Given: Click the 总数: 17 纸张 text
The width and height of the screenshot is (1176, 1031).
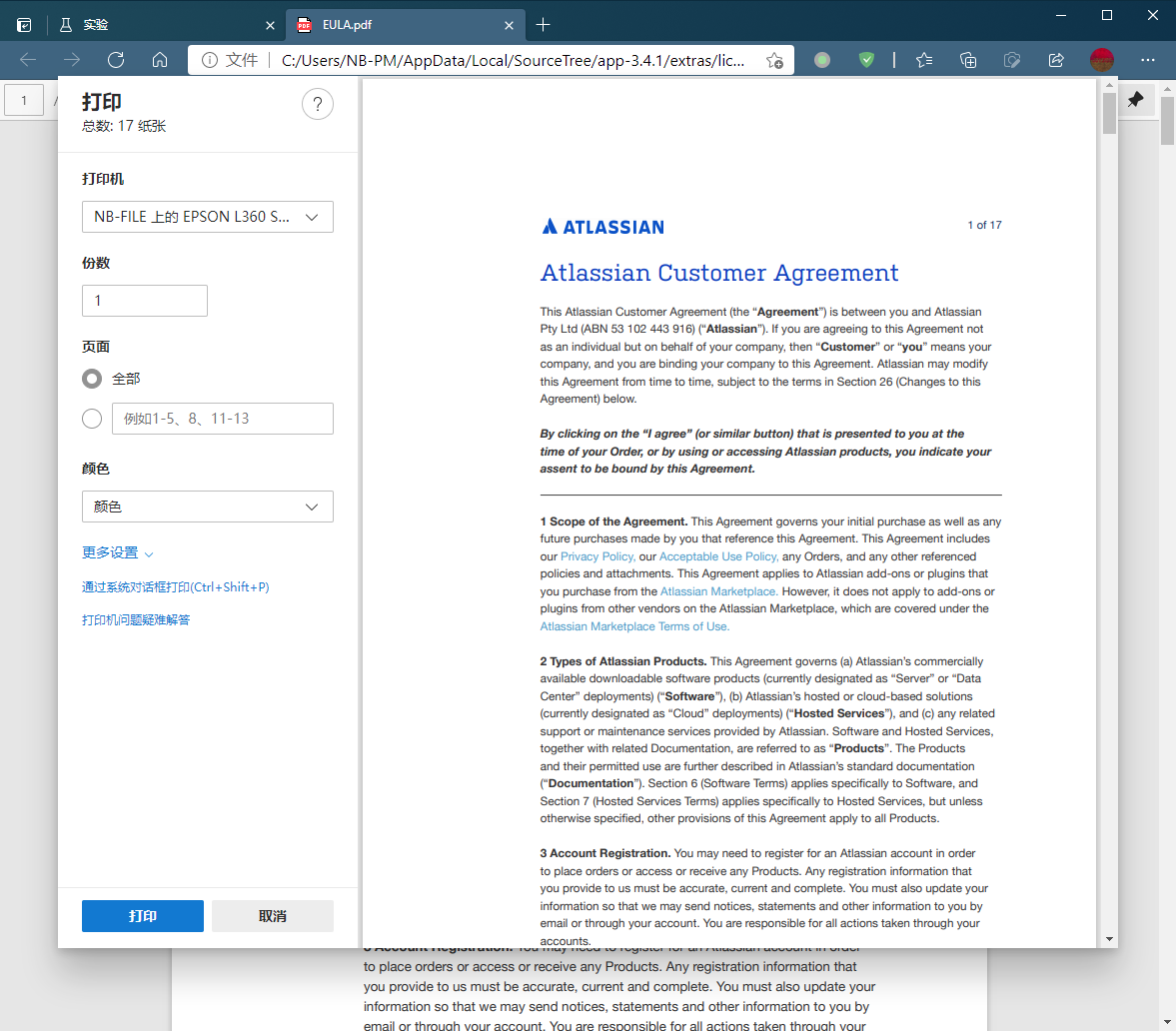Looking at the screenshot, I should click(124, 126).
